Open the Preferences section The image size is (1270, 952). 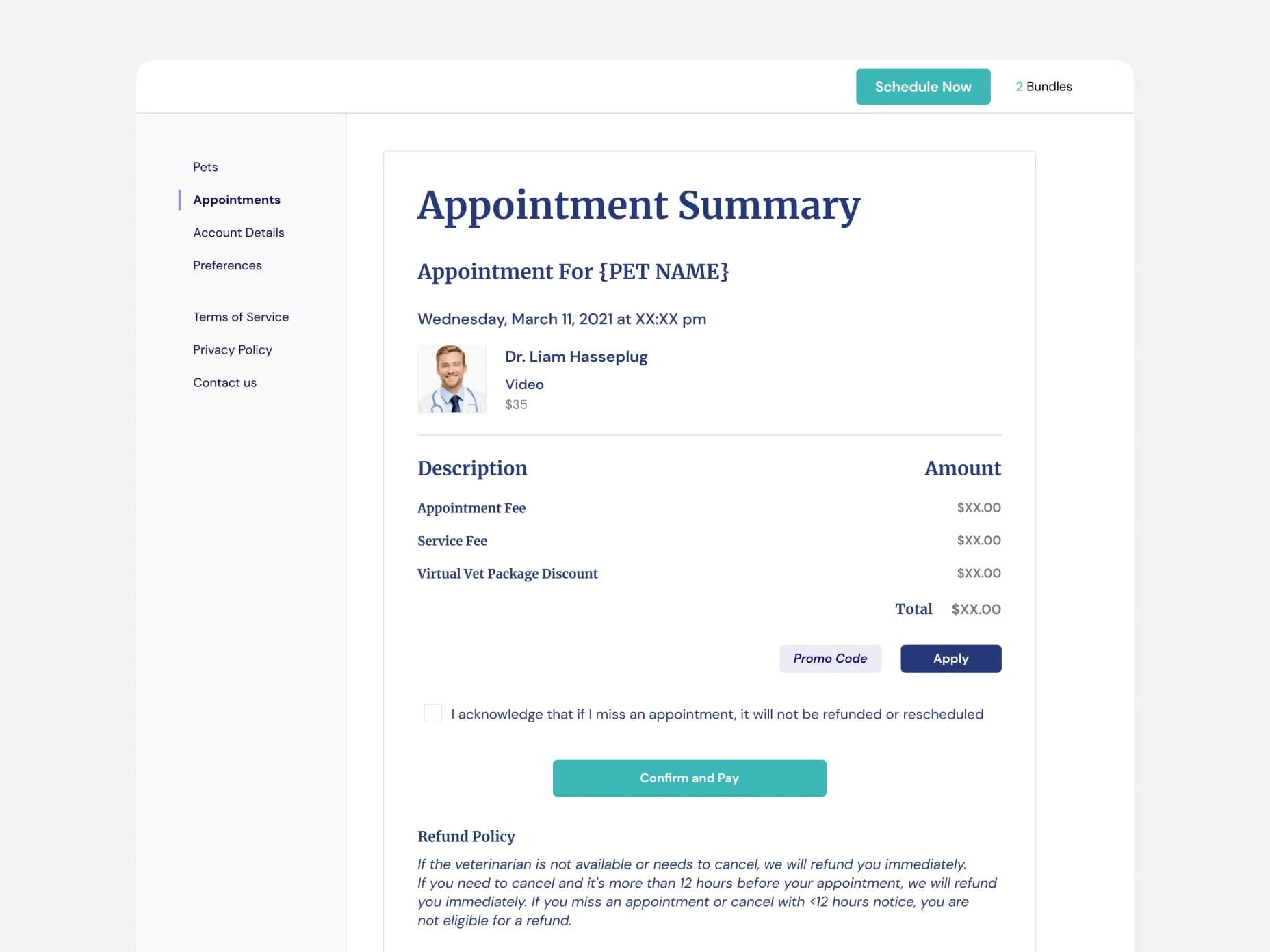coord(227,265)
